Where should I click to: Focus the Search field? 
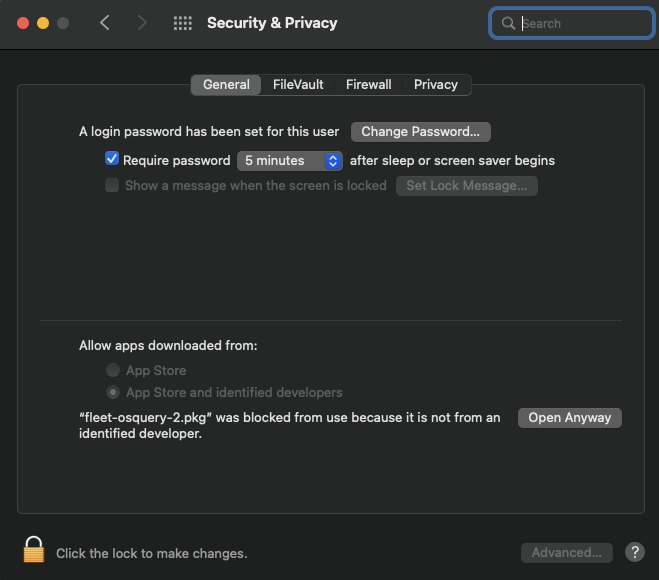tap(571, 23)
